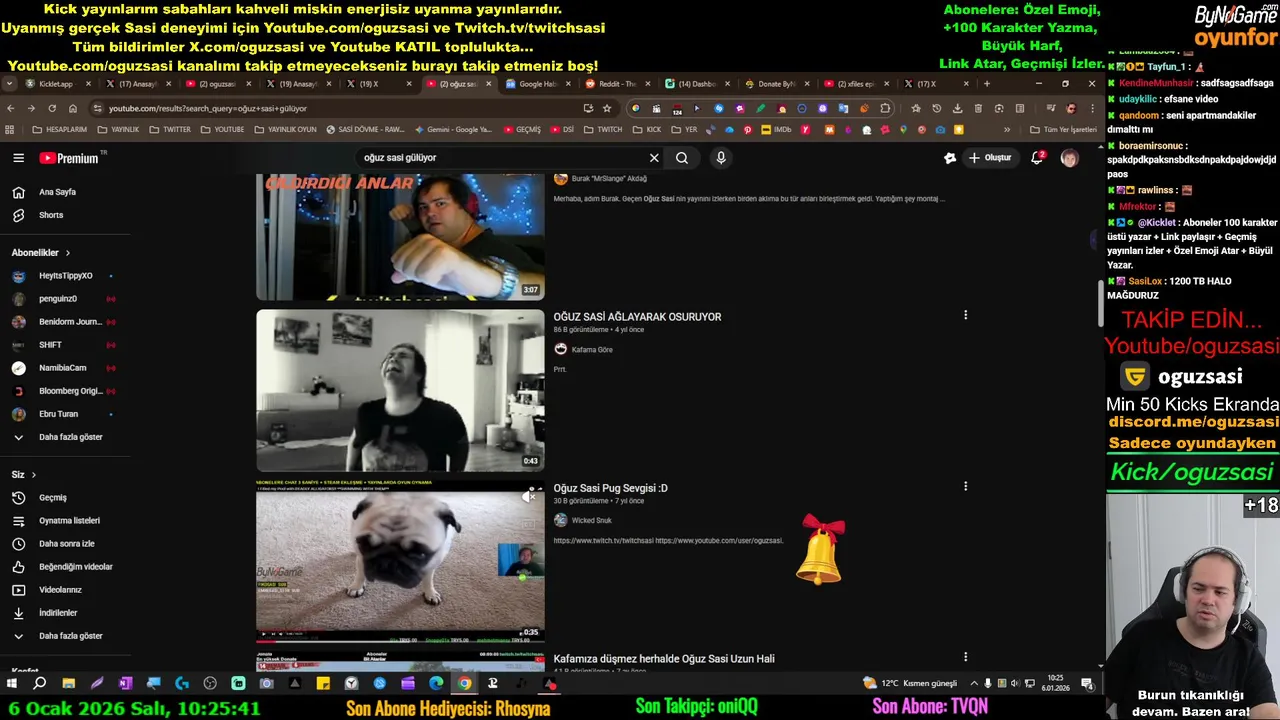Open Tüm Yer İşaretleri folder
Screen dimensions: 1280x720
pyautogui.click(x=1062, y=130)
